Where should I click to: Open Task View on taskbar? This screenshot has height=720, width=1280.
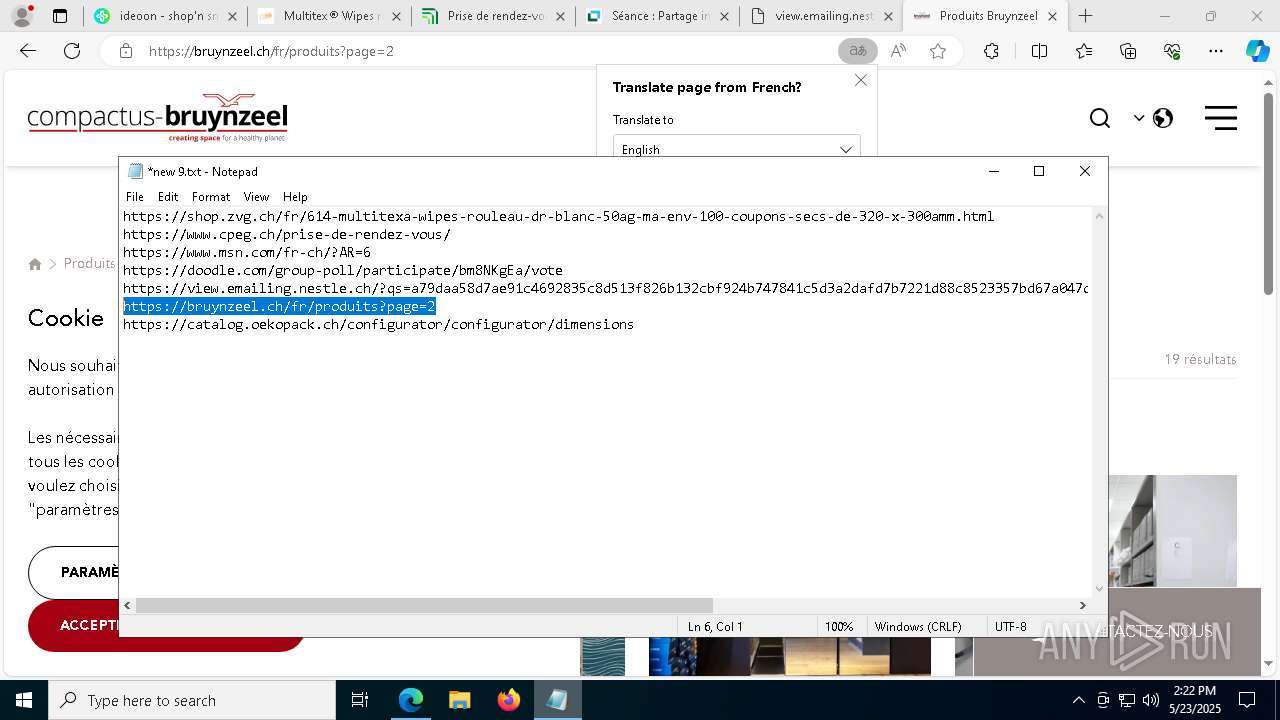pos(360,700)
